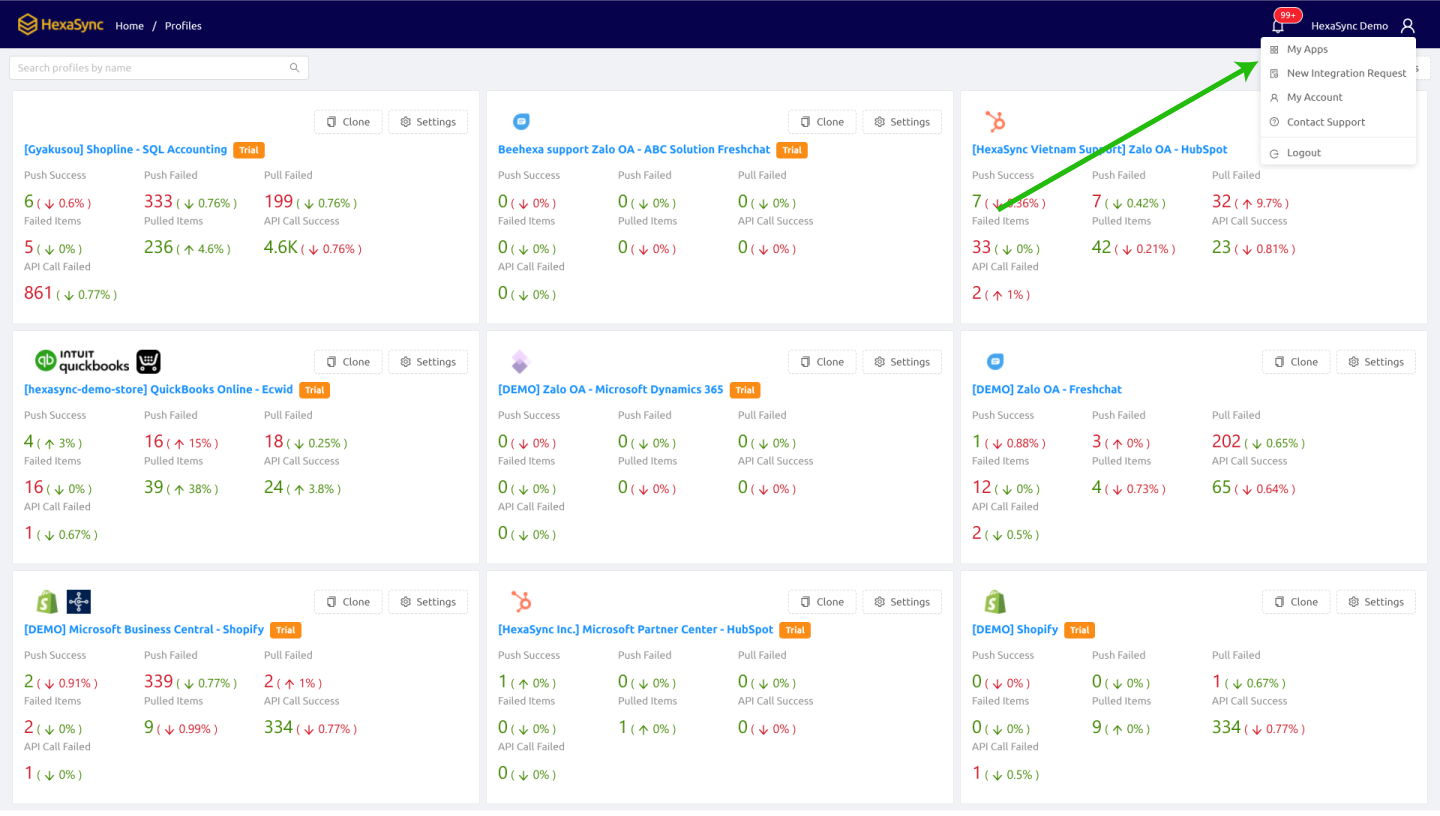Viewport: 1440px width, 816px height.
Task: Open Settings for Zalo OA - Dynamics 365
Action: click(902, 362)
